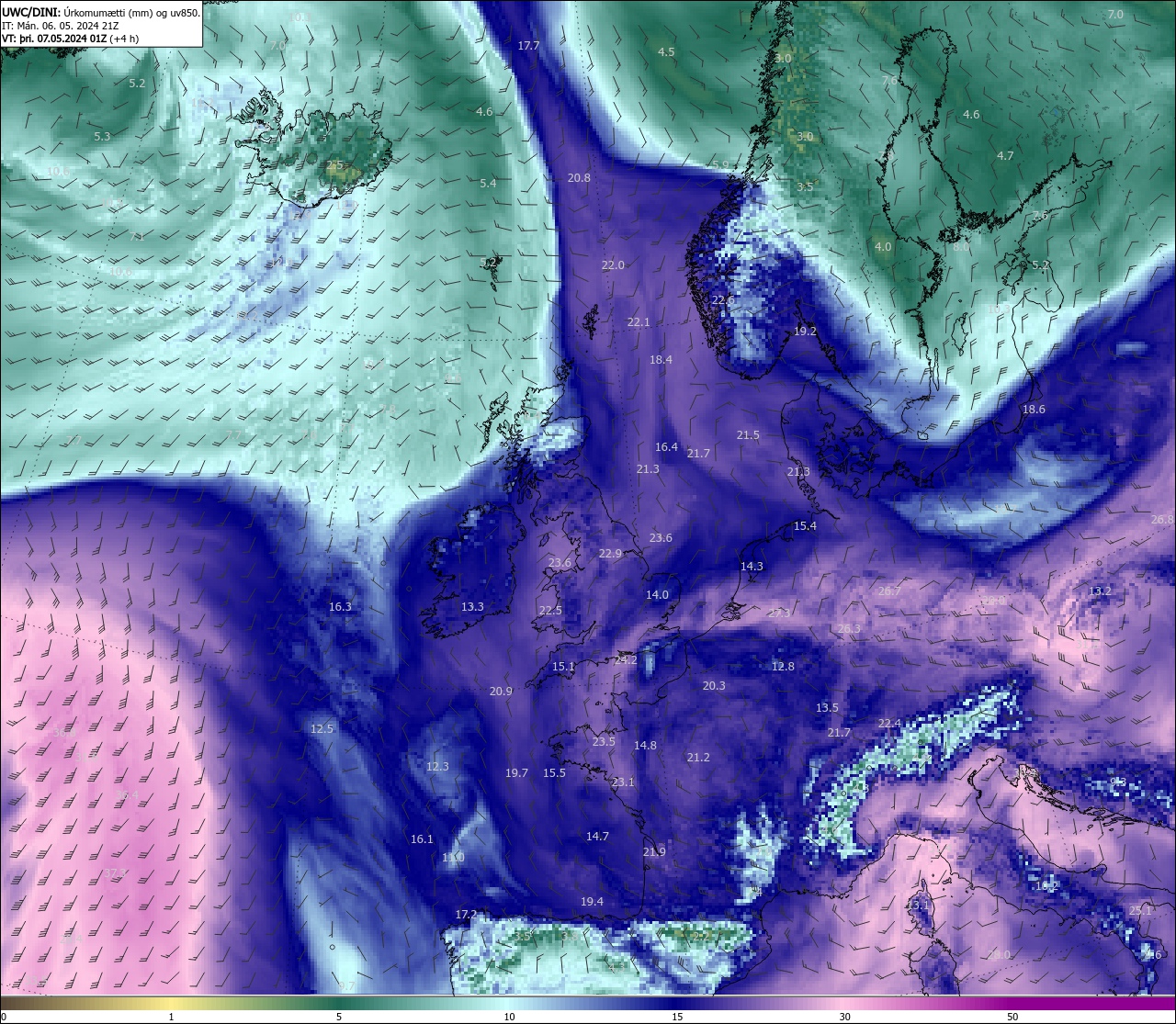The image size is (1176, 1024).
Task: Click the valid time 'VT: þri. 07.05.2024 01Z (+4 h)'
Action: pos(71,39)
